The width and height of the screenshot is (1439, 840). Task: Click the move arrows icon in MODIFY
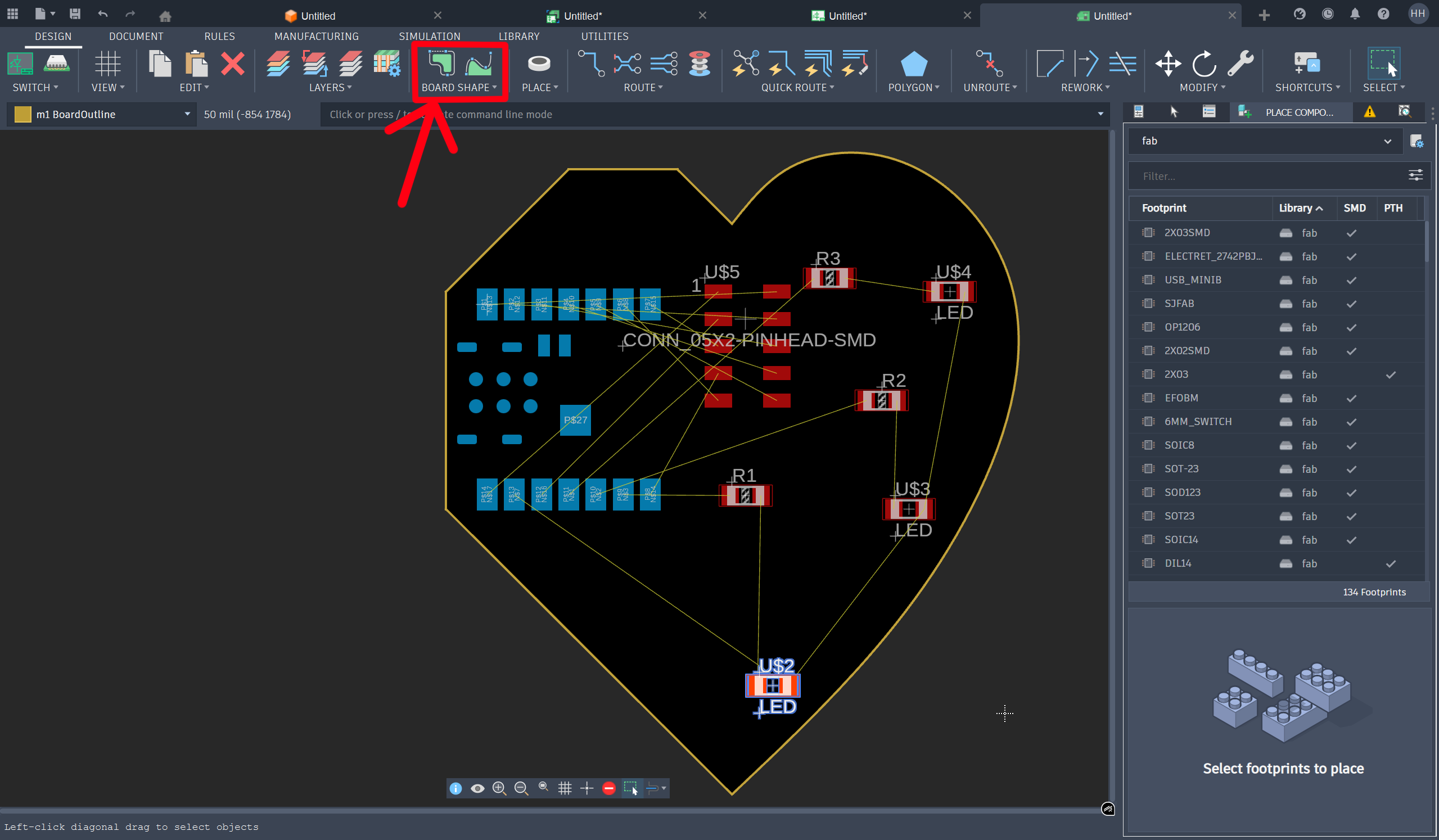click(x=1168, y=64)
